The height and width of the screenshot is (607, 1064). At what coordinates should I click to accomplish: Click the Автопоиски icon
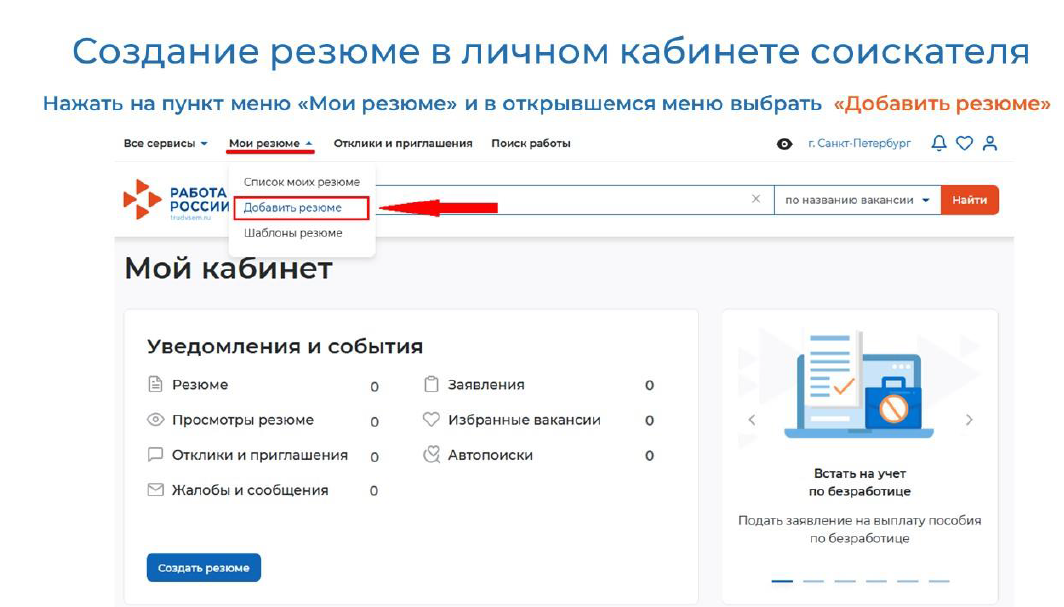pyautogui.click(x=431, y=454)
